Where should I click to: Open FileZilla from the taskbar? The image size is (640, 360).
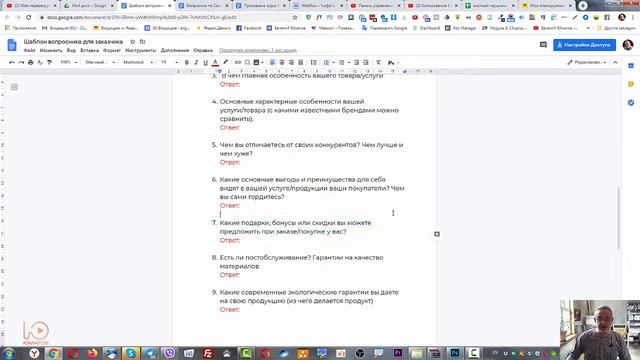208,353
